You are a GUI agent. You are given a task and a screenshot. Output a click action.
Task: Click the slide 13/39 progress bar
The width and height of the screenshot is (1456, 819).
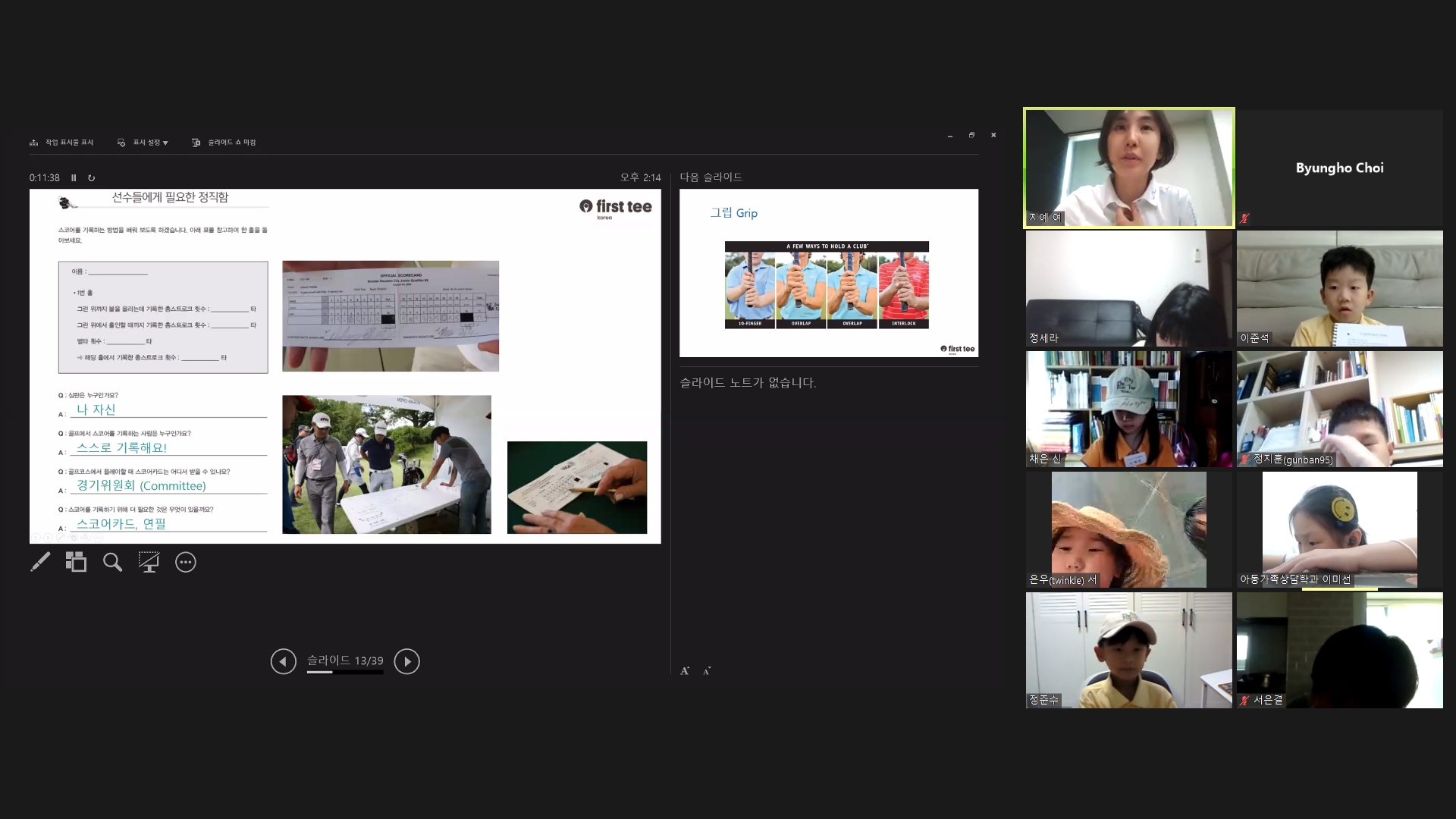(344, 672)
